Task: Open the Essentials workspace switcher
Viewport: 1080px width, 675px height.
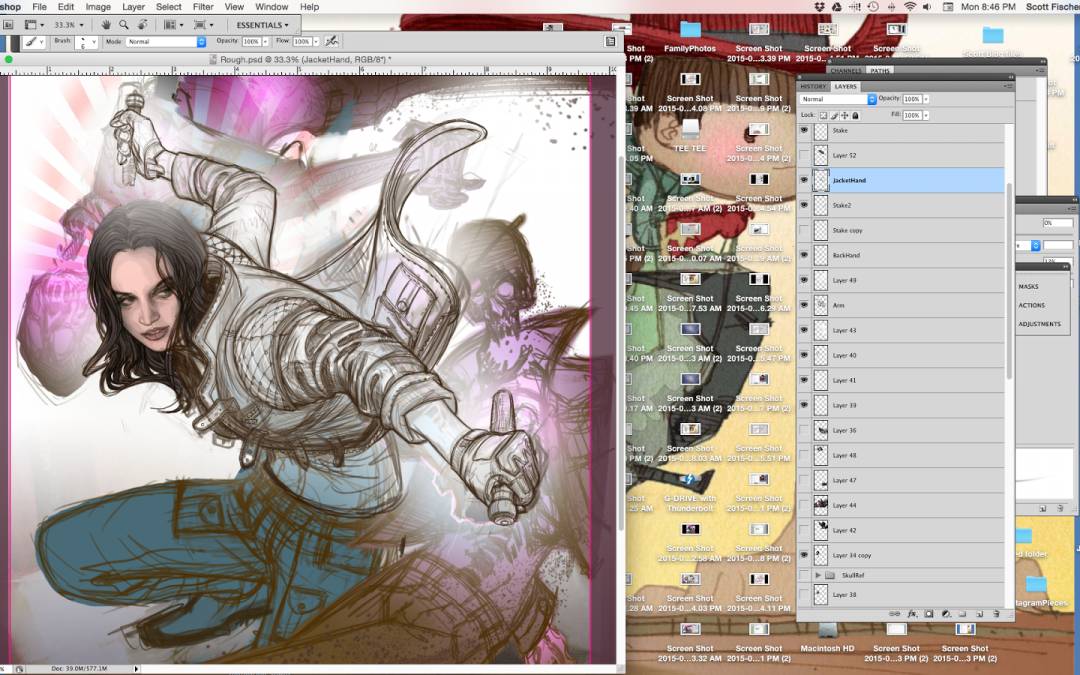Action: (x=262, y=24)
